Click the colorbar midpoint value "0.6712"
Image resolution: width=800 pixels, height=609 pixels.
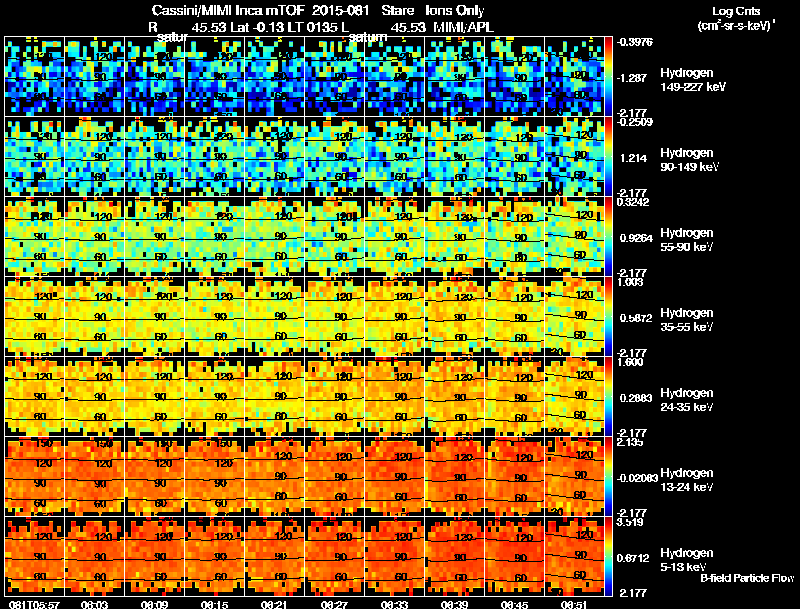(x=633, y=559)
